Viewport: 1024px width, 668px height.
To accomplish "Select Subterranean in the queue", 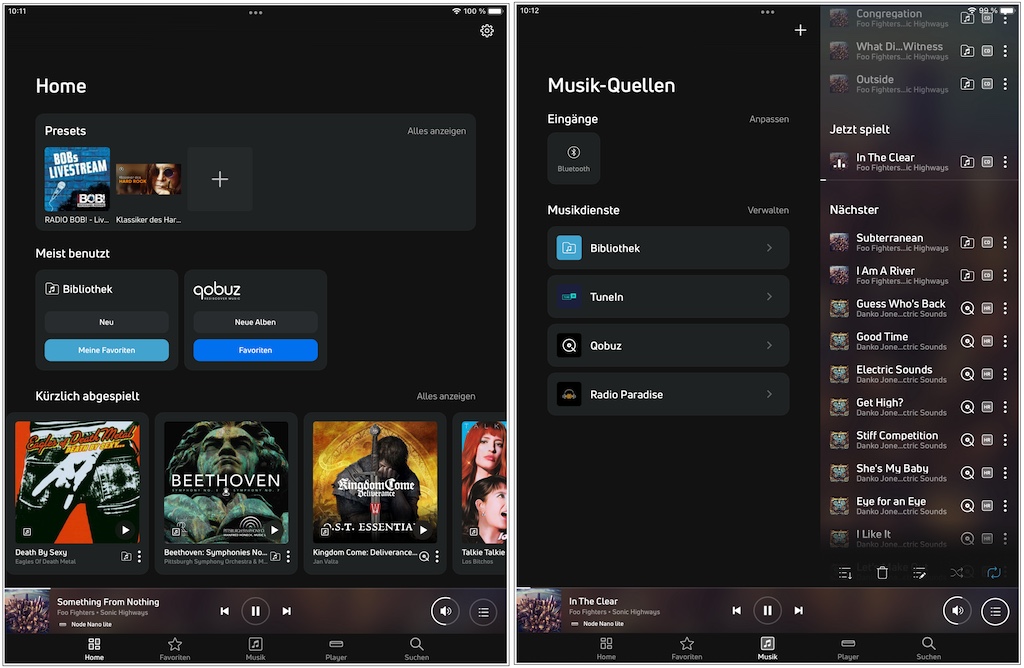I will (x=889, y=242).
